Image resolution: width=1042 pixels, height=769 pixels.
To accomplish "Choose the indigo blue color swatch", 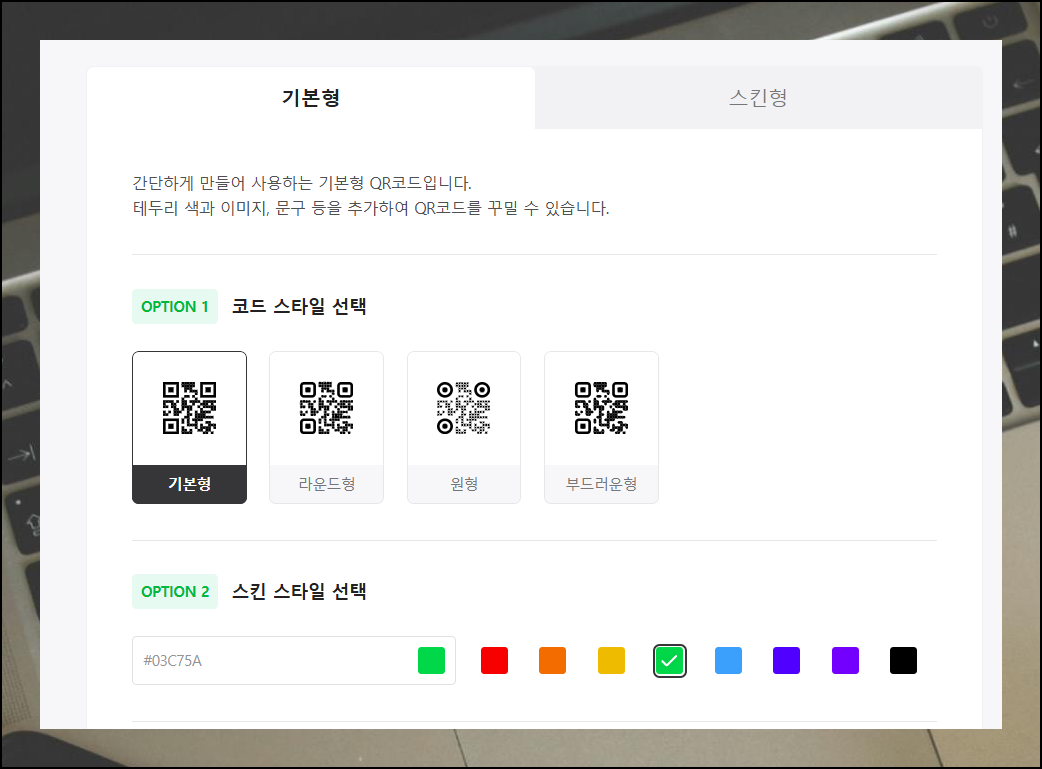I will 787,661.
